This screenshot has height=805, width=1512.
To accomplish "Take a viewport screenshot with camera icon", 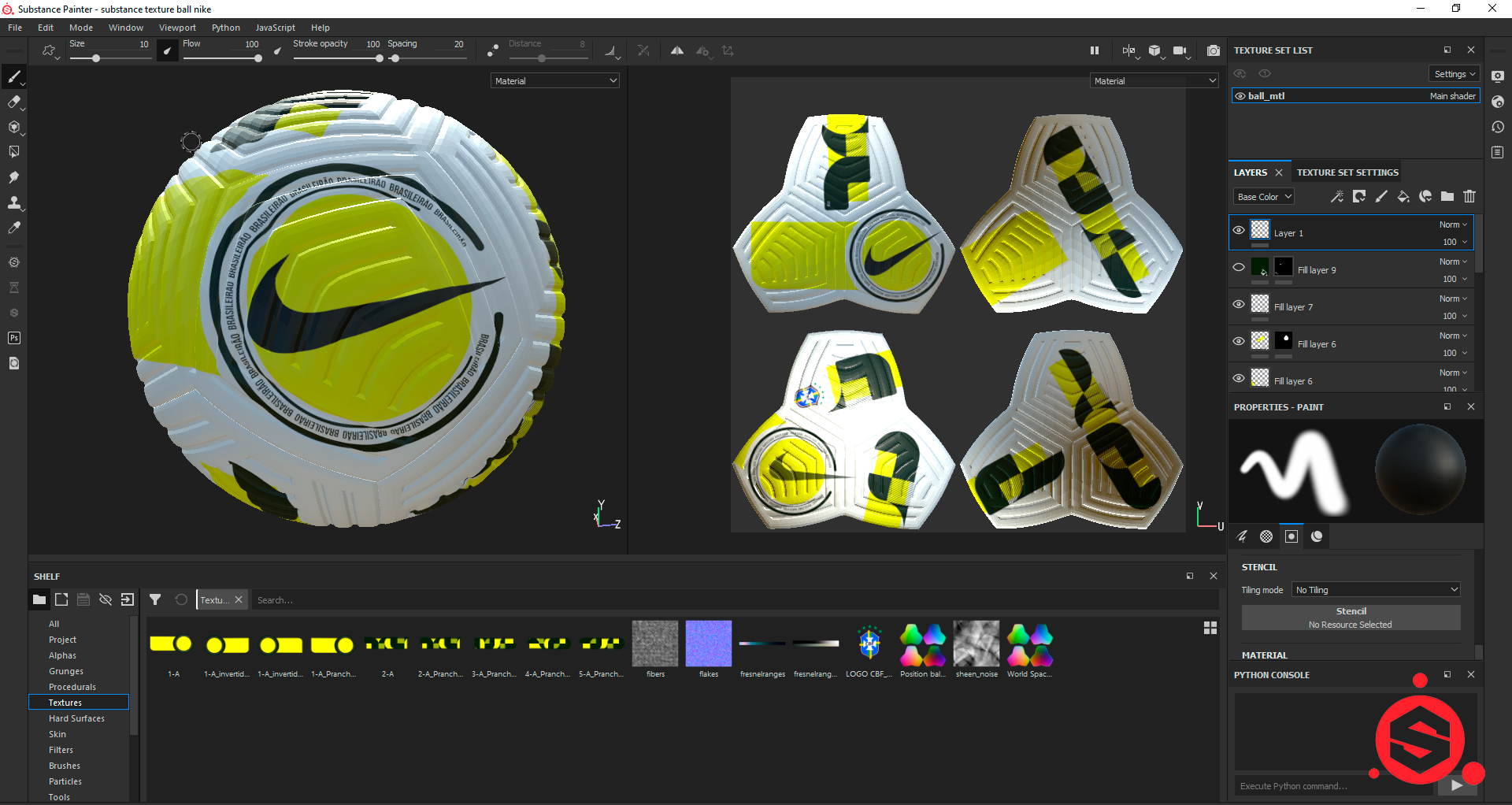I will (x=1214, y=50).
